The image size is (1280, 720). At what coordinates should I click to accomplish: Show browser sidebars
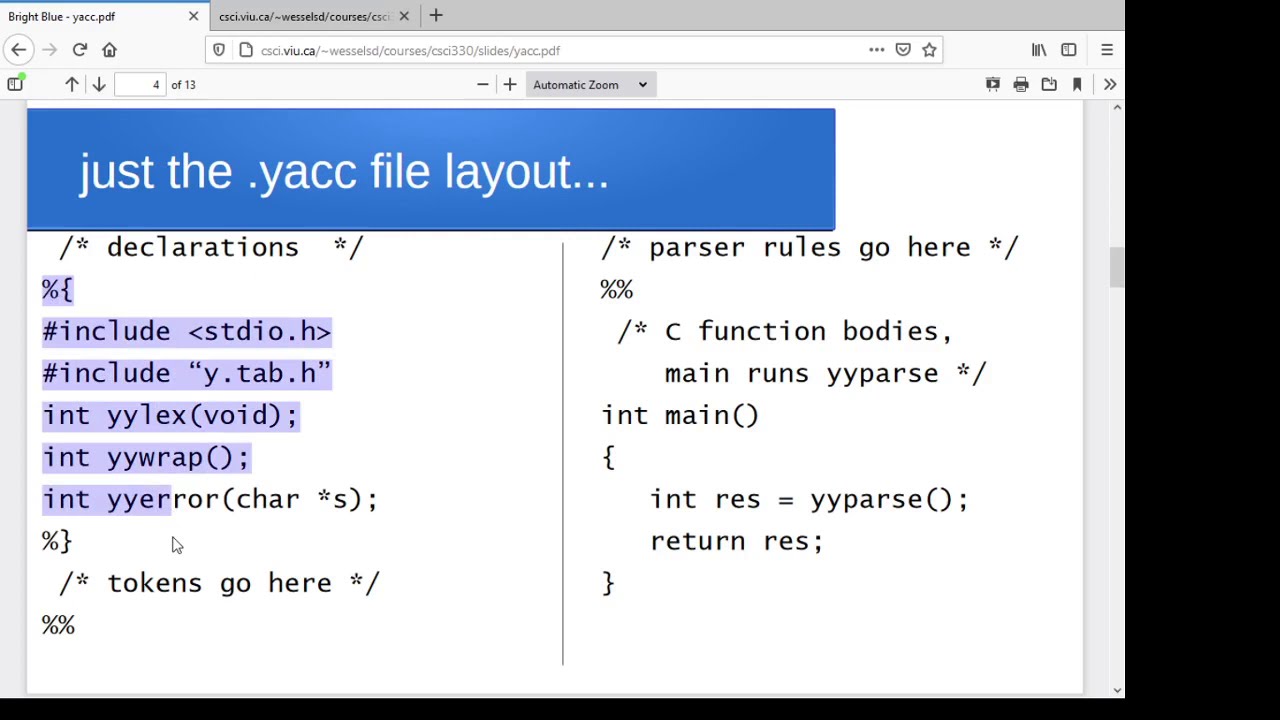tap(1069, 50)
